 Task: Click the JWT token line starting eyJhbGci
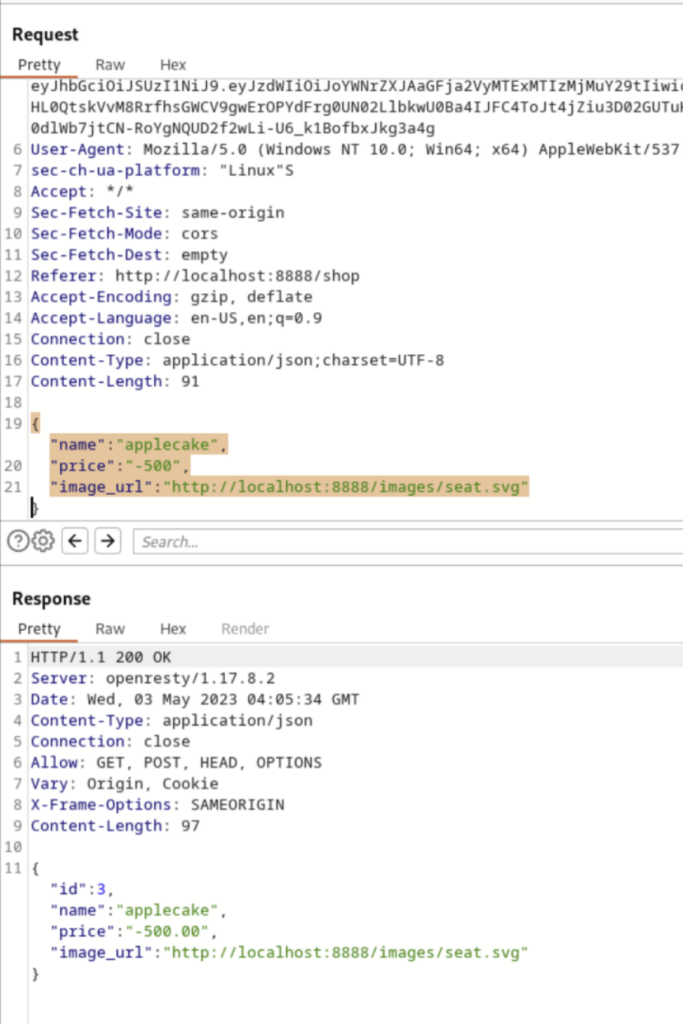(357, 86)
